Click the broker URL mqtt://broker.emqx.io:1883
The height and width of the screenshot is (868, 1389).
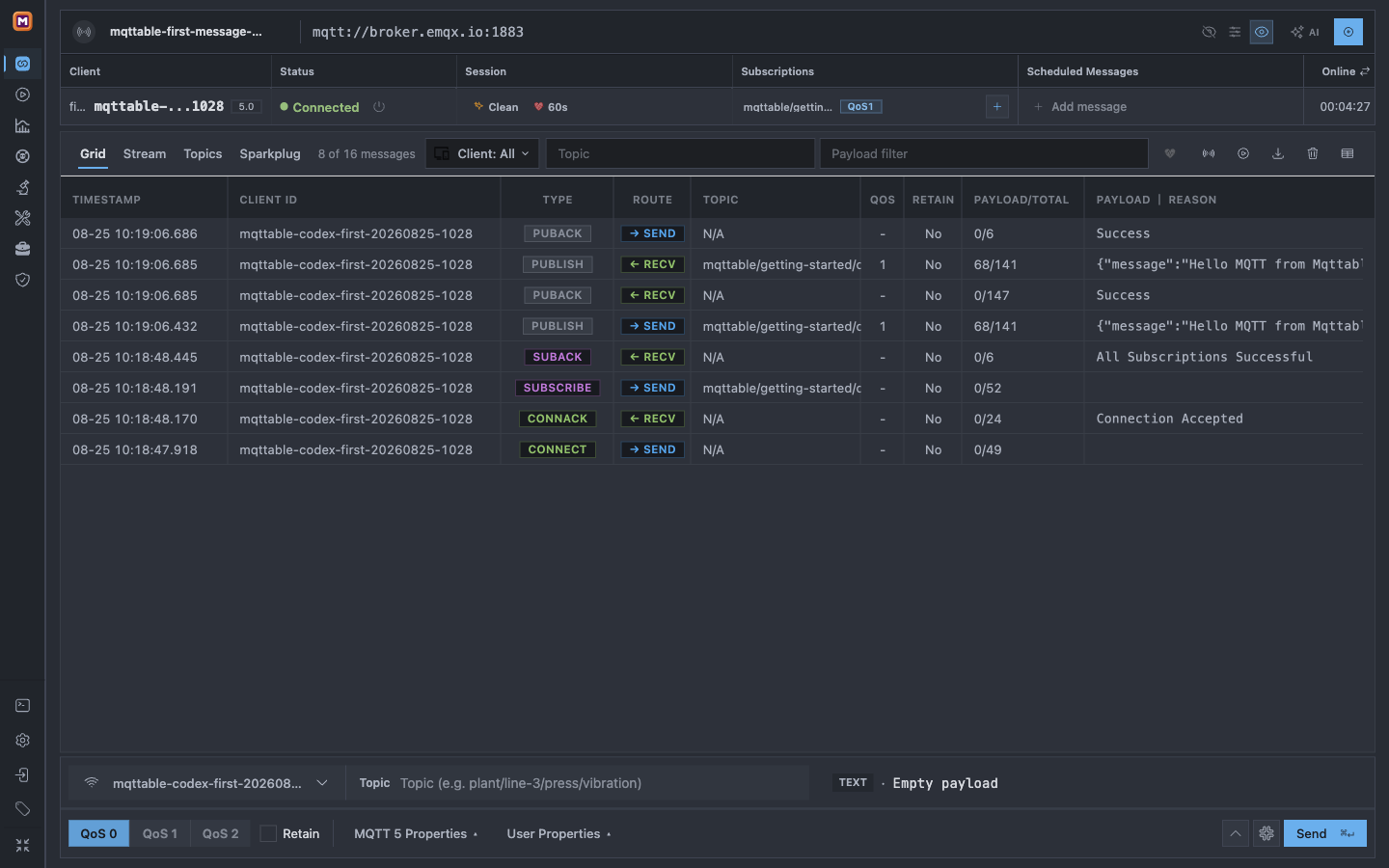[418, 32]
